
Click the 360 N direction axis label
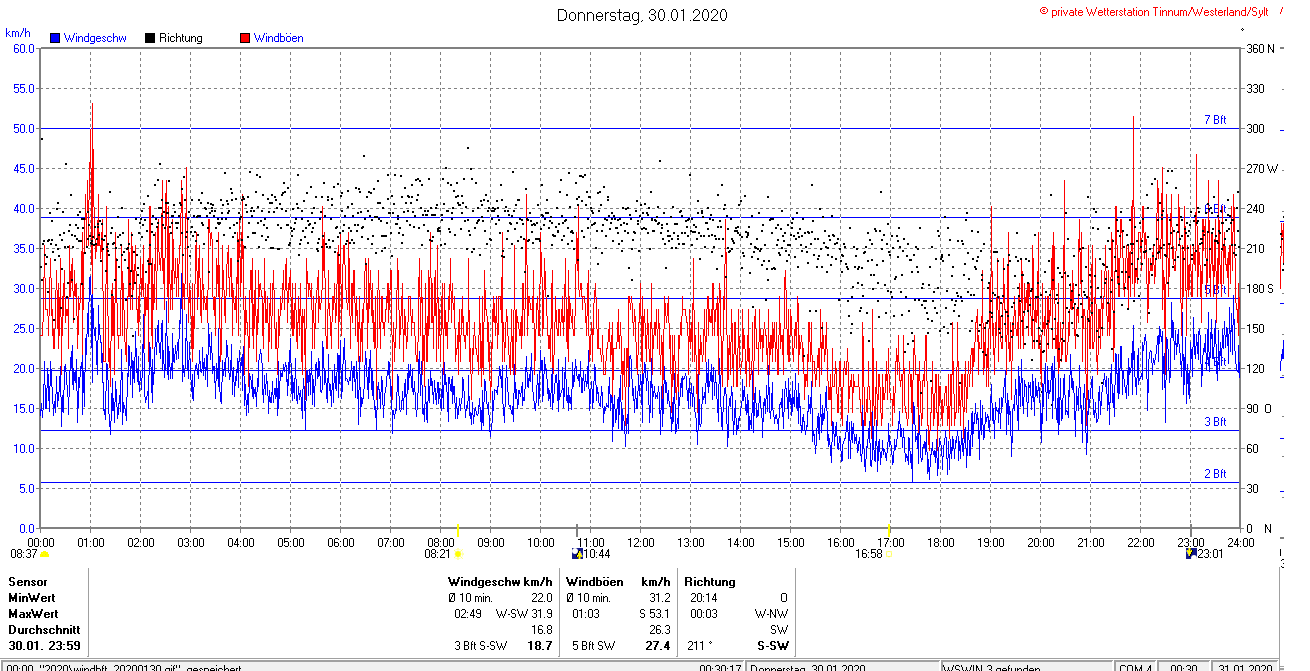[1263, 48]
